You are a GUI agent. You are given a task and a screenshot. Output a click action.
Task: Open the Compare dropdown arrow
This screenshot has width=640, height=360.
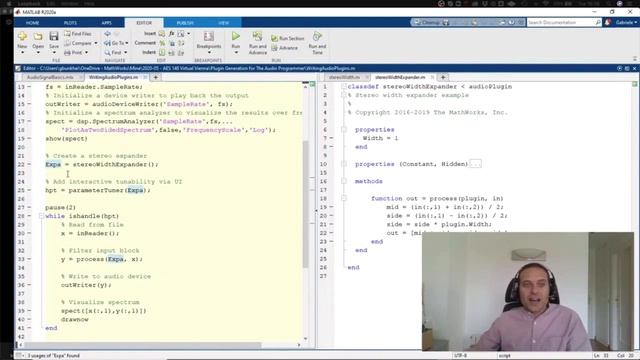coord(96,43)
